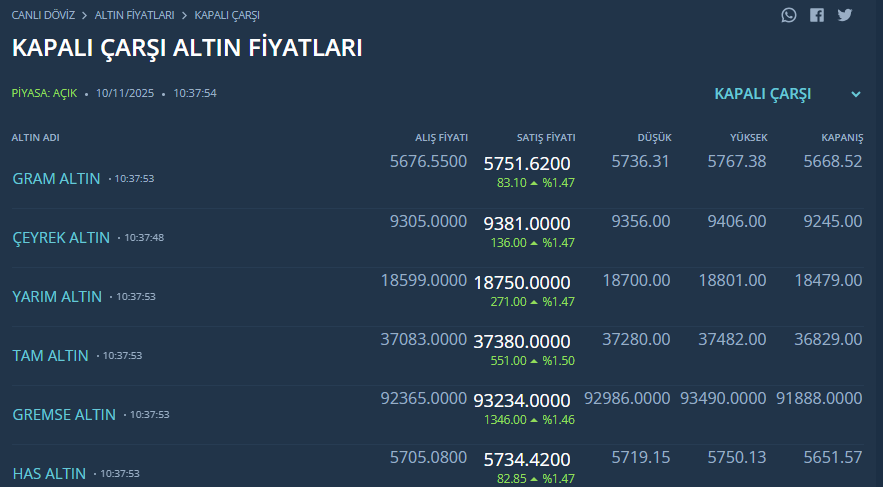This screenshot has height=487, width=883.
Task: Select the YARIM ALTIN row link
Action: [57, 297]
